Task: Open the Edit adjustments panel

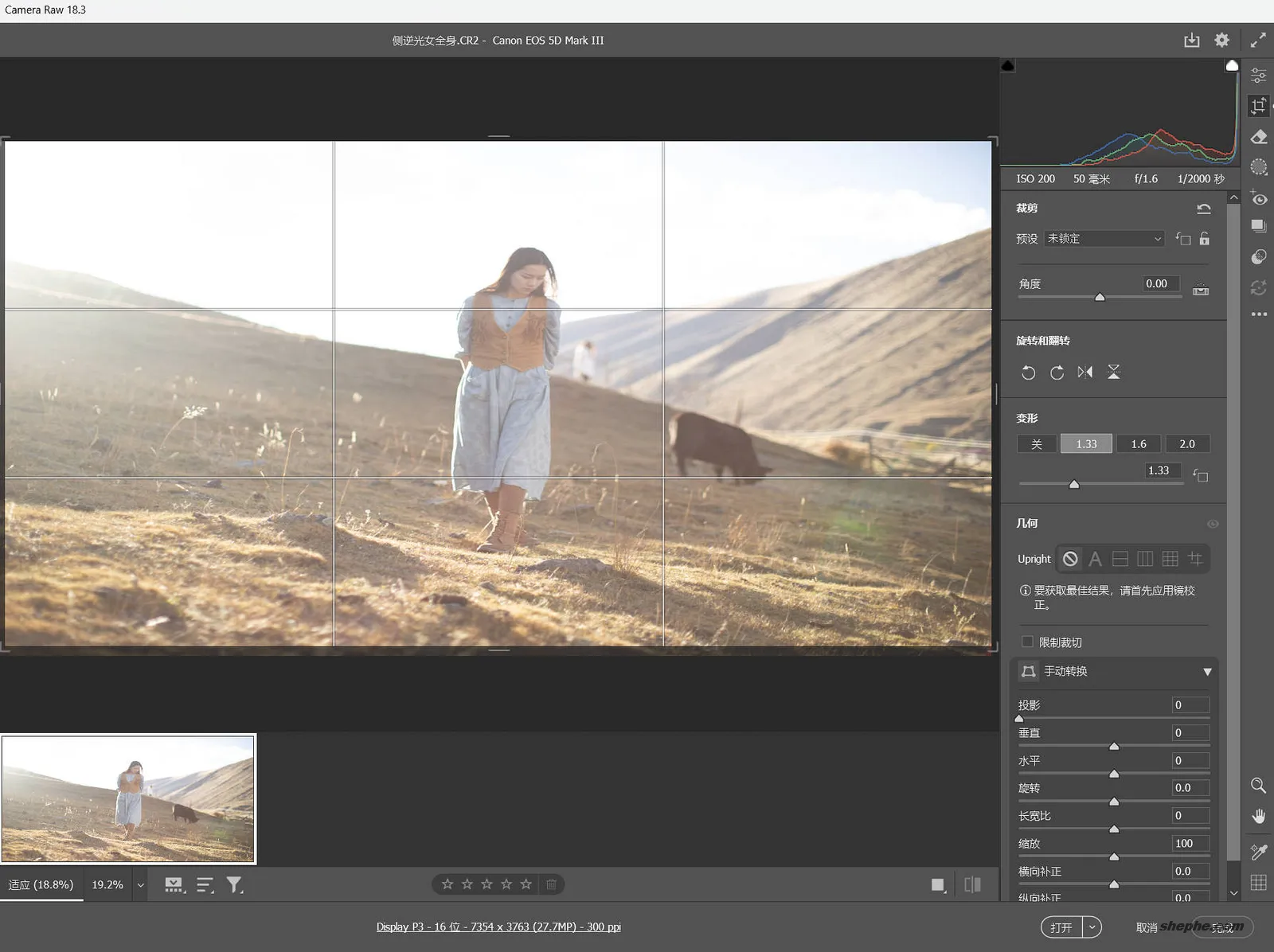Action: [x=1259, y=74]
